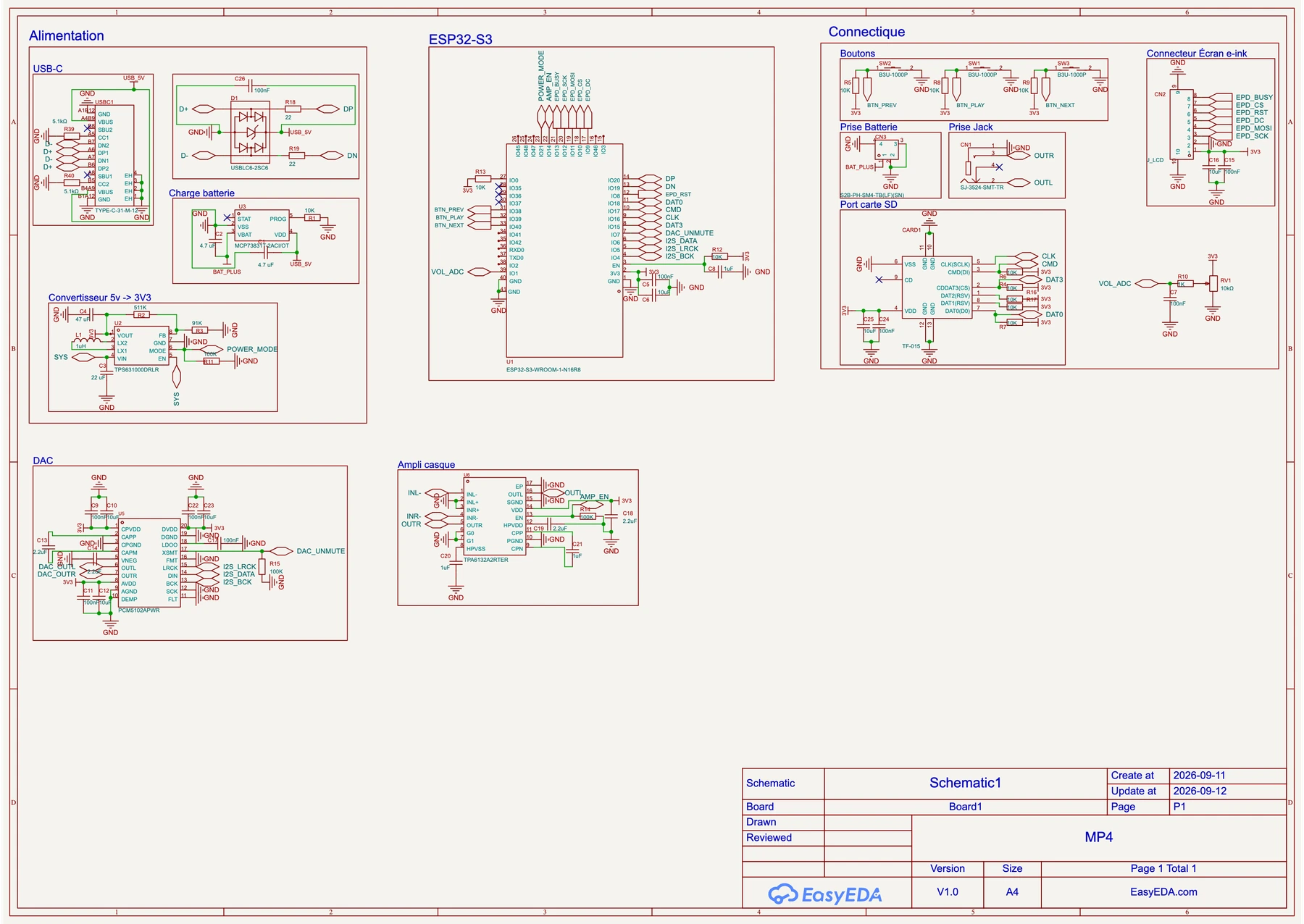Click the EasyEDA cloud logo in title block
This screenshot has height=924, width=1304.
pyautogui.click(x=824, y=894)
